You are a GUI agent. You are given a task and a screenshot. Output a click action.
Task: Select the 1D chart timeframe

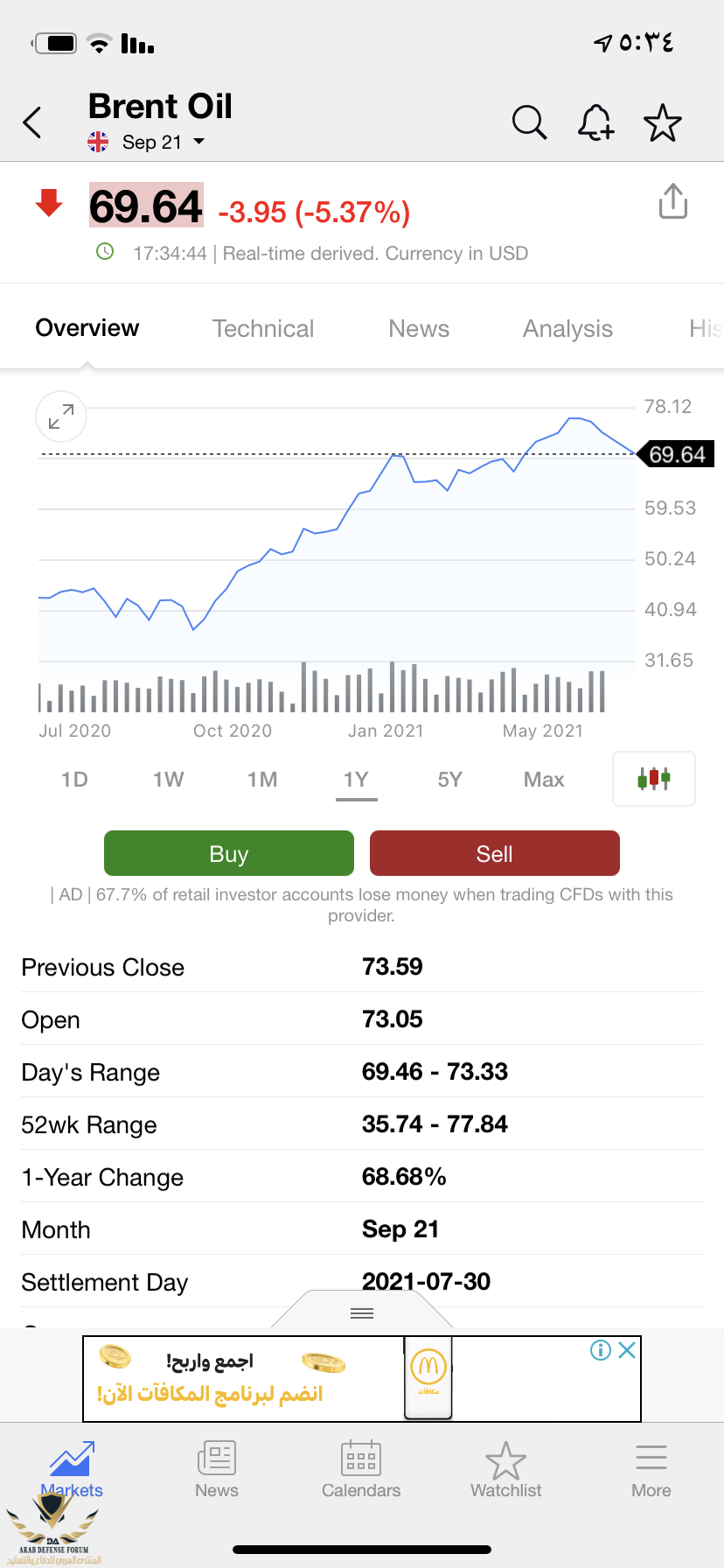click(74, 779)
